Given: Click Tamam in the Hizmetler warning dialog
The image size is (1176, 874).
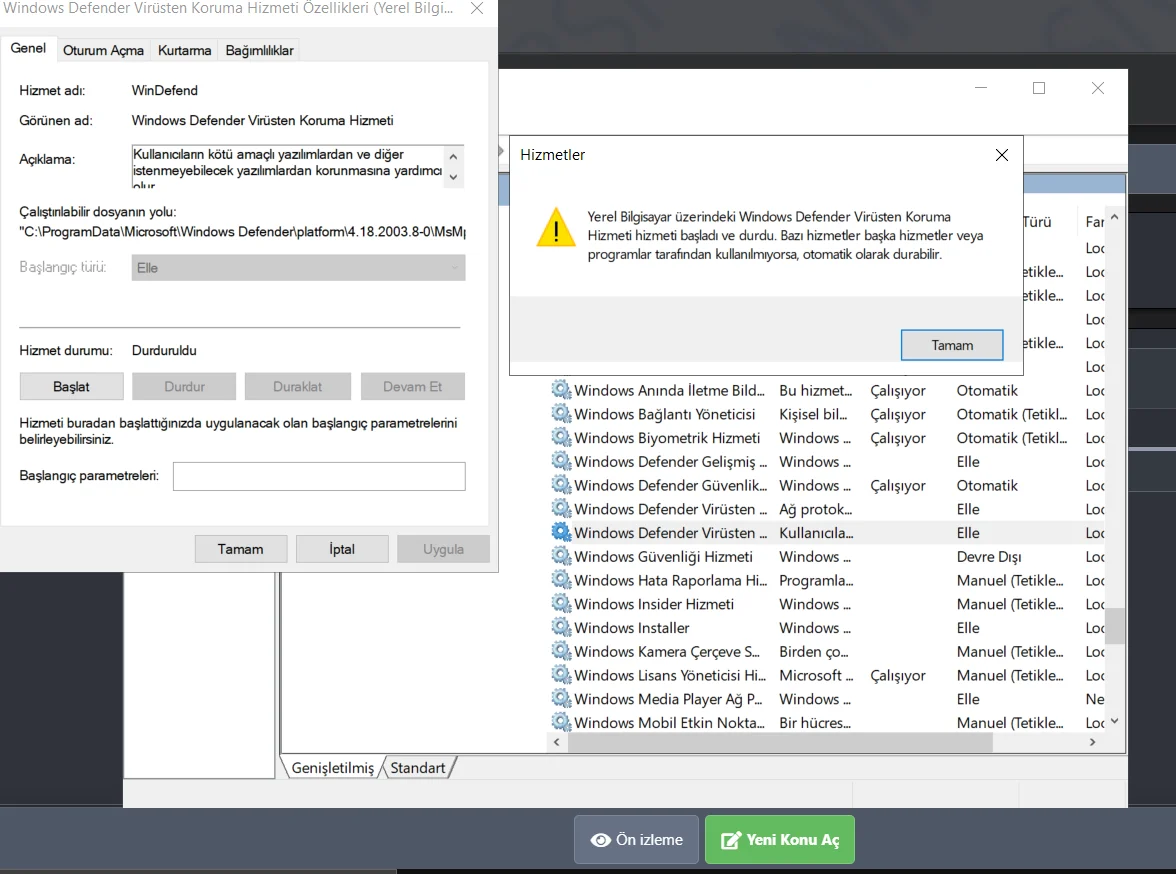Looking at the screenshot, I should (x=952, y=345).
